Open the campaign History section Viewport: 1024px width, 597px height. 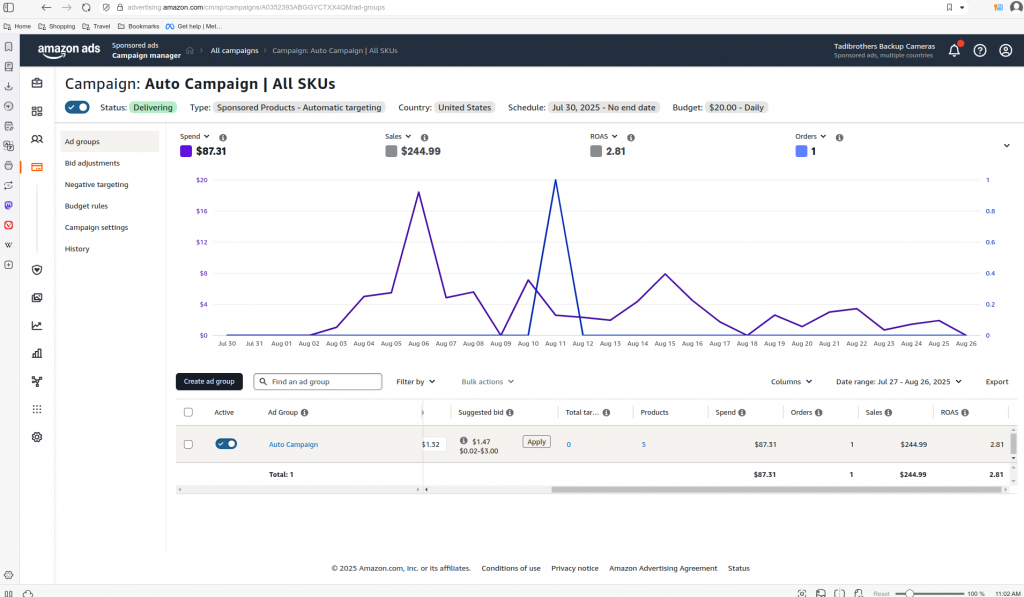(x=77, y=249)
